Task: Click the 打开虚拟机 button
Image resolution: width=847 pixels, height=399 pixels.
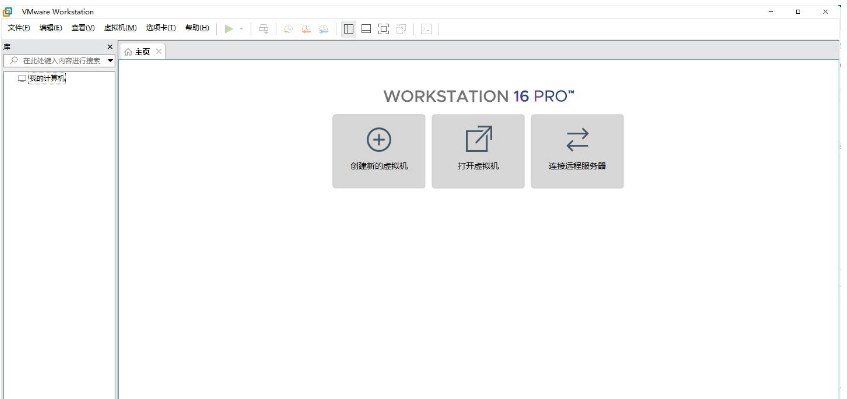Action: tap(478, 151)
